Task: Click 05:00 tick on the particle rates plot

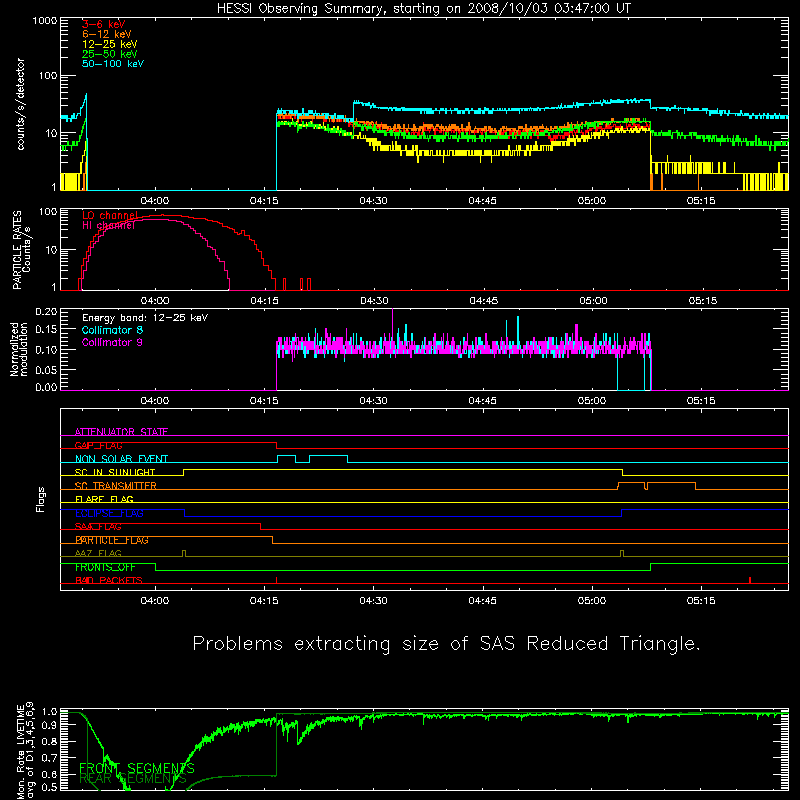Action: pyautogui.click(x=593, y=301)
